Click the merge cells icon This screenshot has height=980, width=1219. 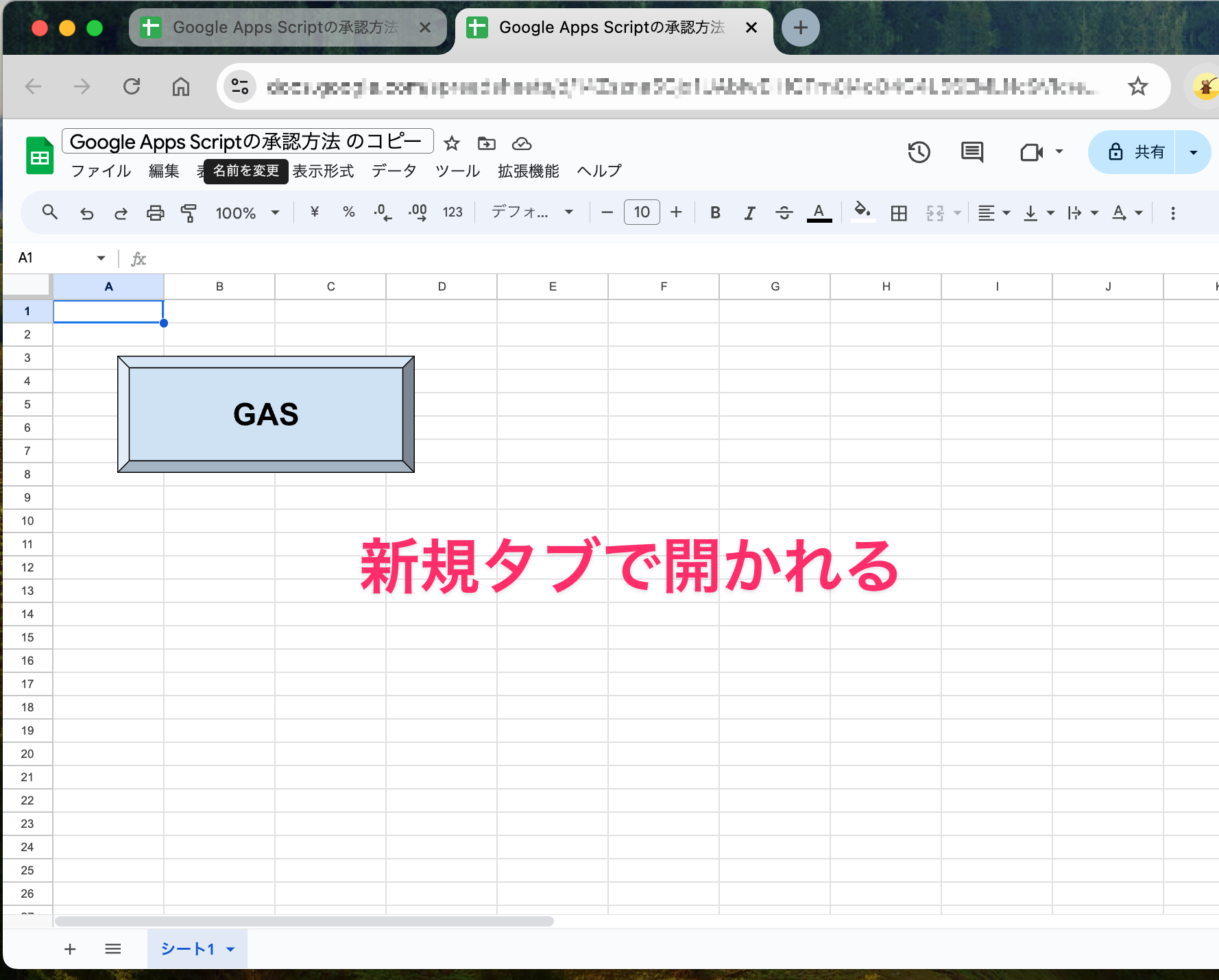click(x=935, y=213)
